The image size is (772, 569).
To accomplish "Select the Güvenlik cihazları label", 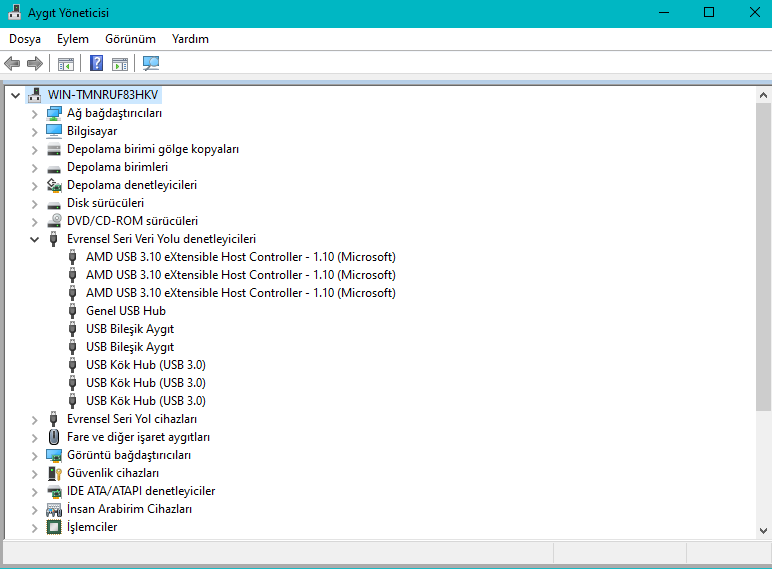I will (113, 473).
